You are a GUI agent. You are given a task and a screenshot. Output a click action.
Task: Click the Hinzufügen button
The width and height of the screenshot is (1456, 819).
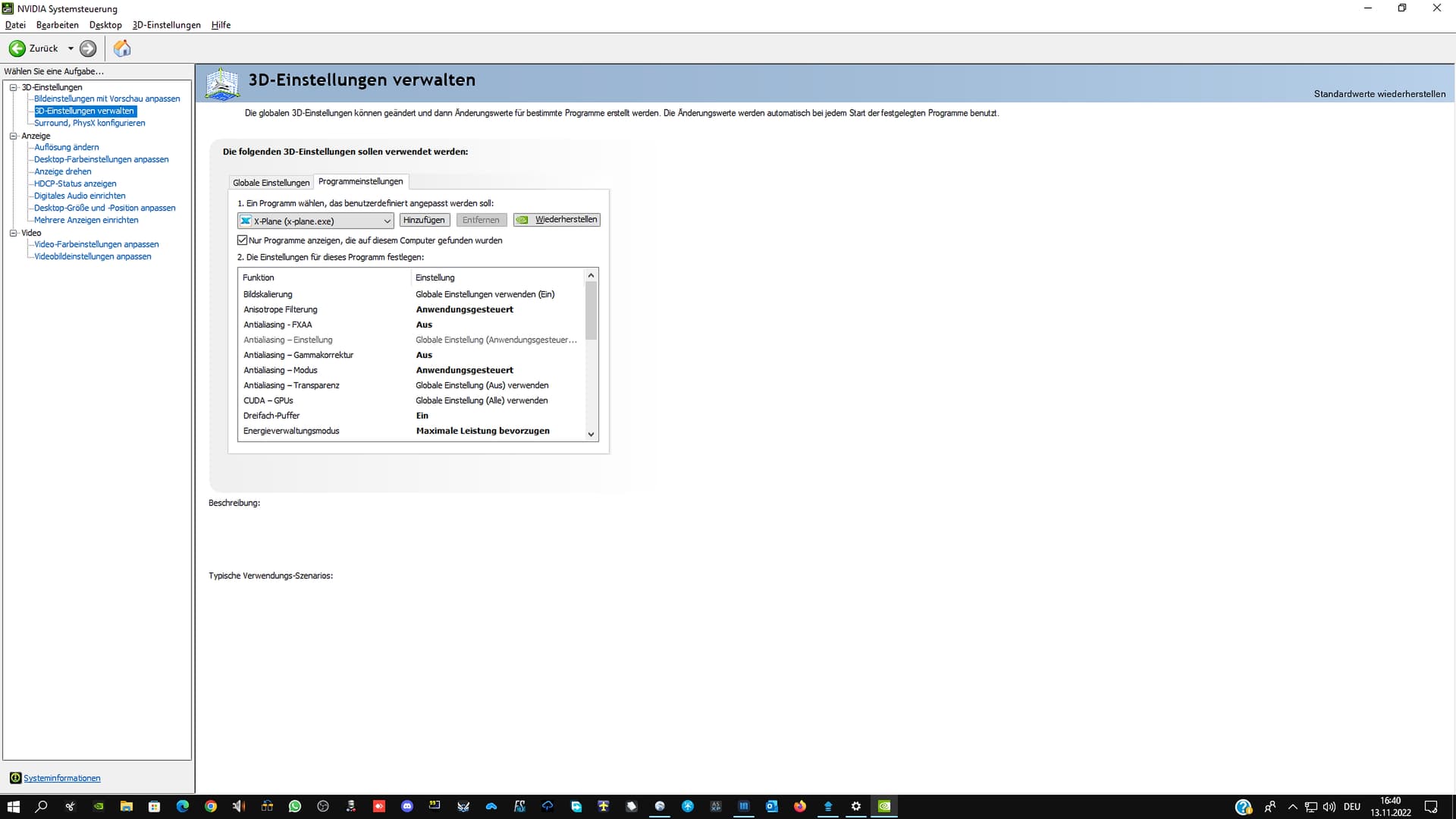click(x=424, y=220)
